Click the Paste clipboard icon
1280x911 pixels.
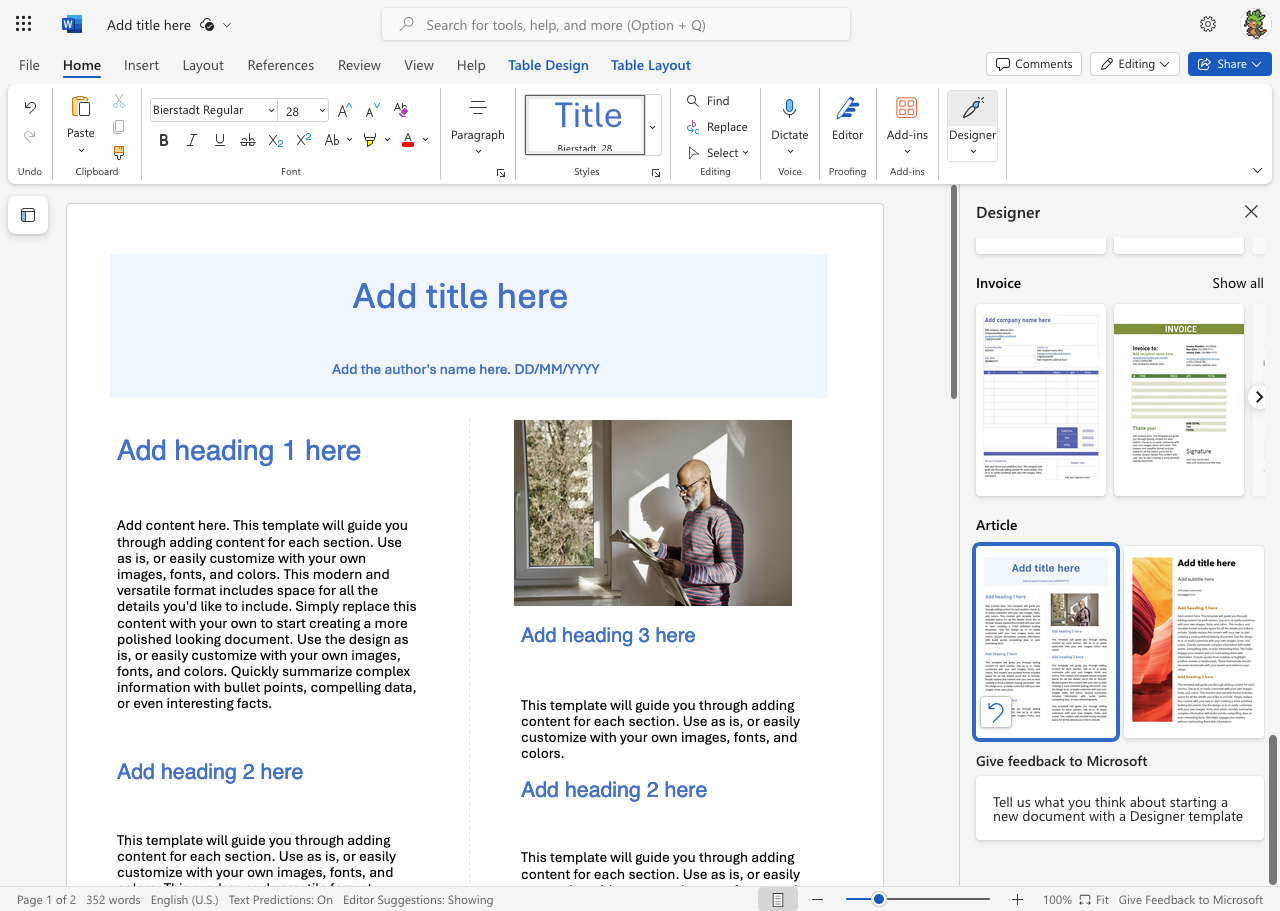pyautogui.click(x=81, y=107)
